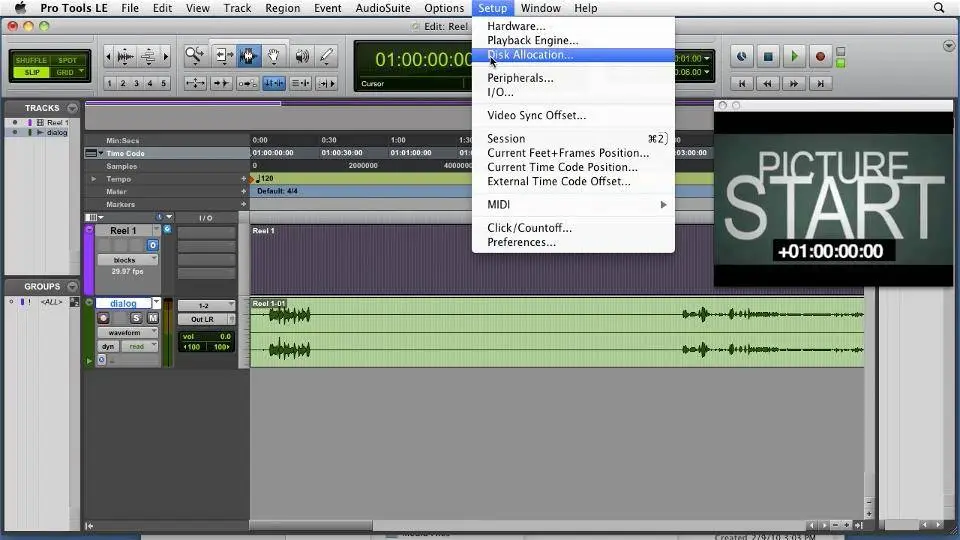Click the vol 0.0 volume field

[x=206, y=336]
